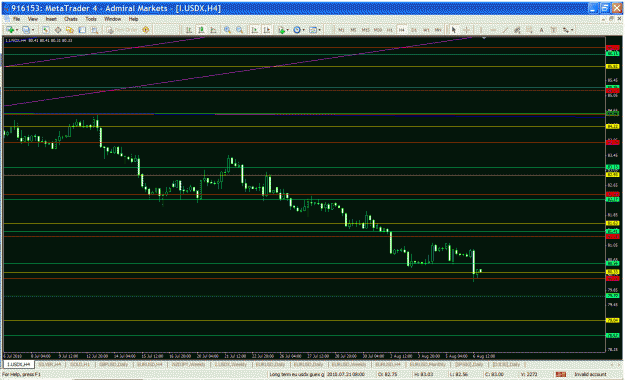Switch to bar chart display

click(x=189, y=30)
